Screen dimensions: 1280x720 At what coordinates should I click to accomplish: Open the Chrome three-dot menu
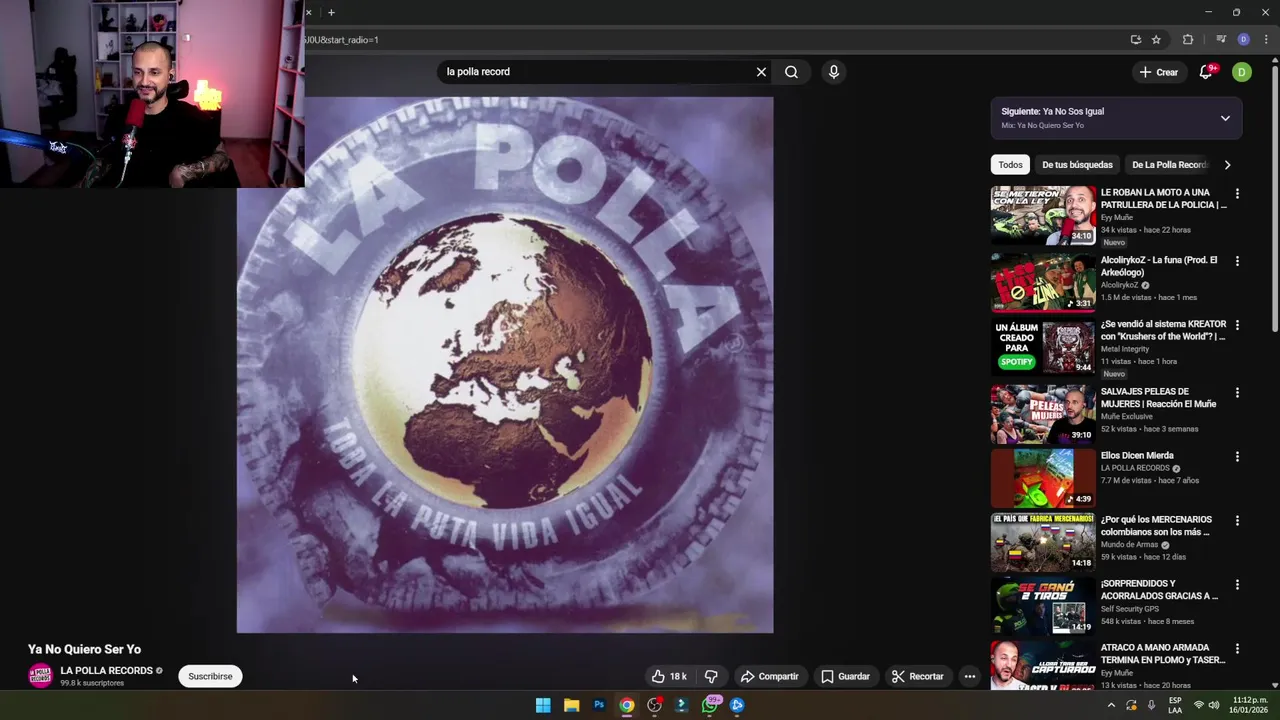coord(1266,40)
